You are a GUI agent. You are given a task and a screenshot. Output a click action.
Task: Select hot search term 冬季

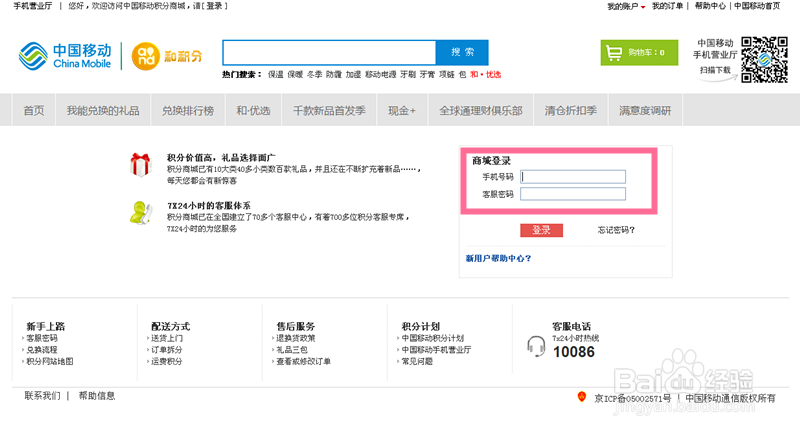(314, 74)
